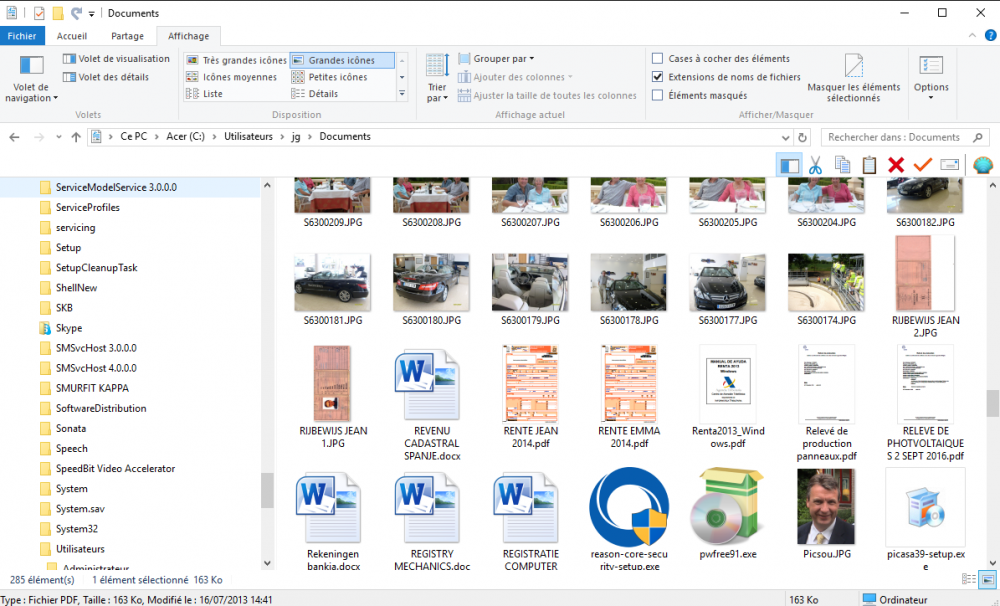Select the 'Détails' layout view
Screen dimensions: 1000x606
(x=322, y=94)
